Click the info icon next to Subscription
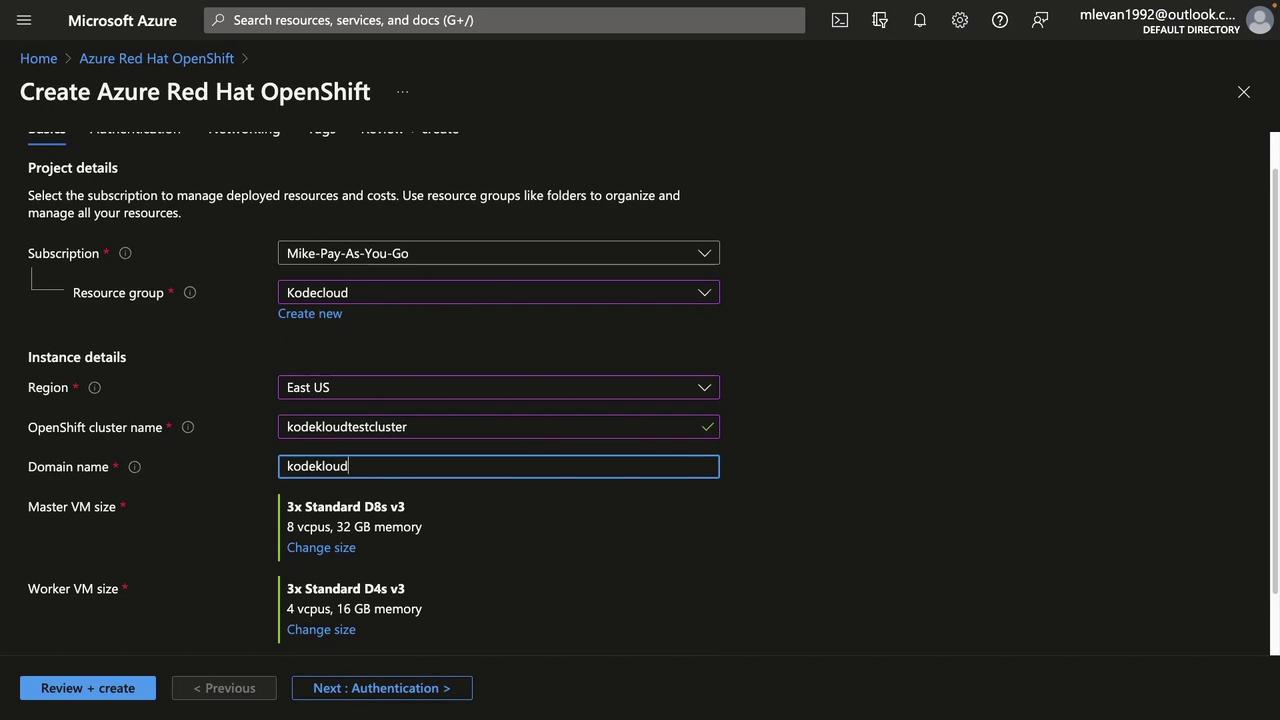This screenshot has width=1280, height=720. 125,254
